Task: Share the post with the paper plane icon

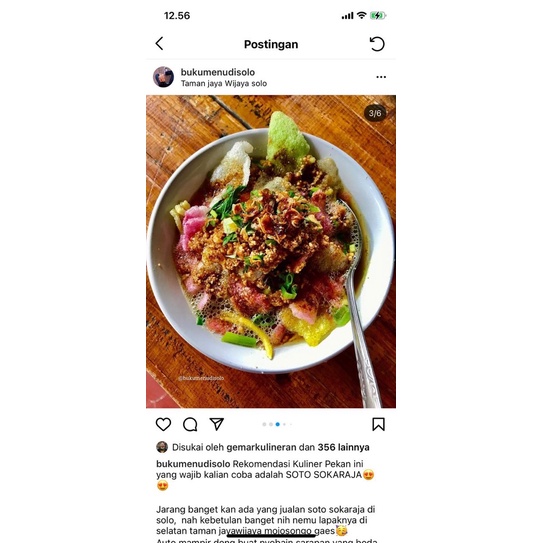Action: (x=217, y=424)
